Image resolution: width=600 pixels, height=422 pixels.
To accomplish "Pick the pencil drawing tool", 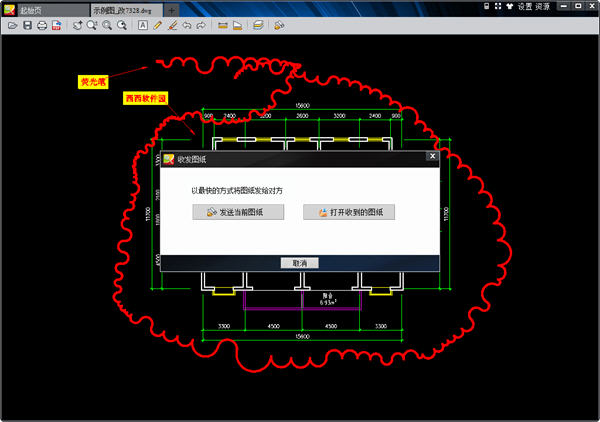I will (x=158, y=25).
